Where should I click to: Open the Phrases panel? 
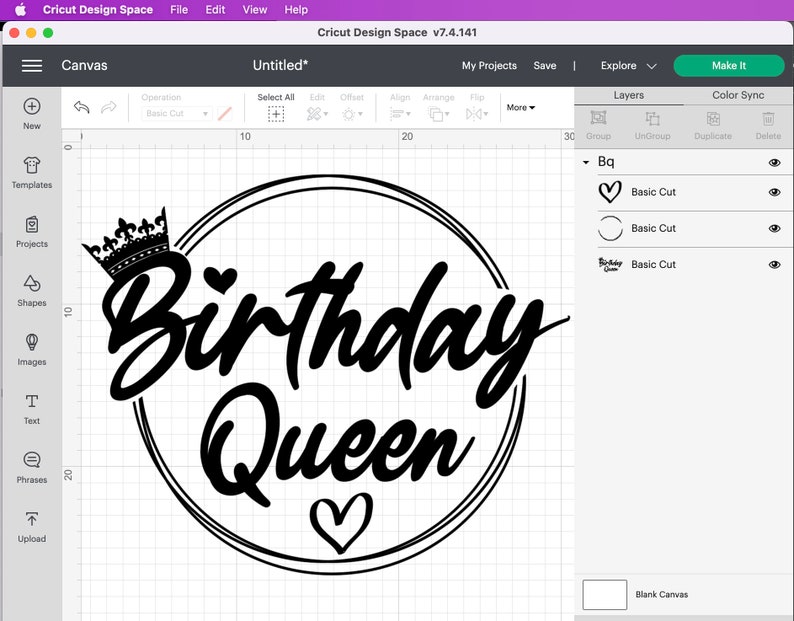(32, 468)
